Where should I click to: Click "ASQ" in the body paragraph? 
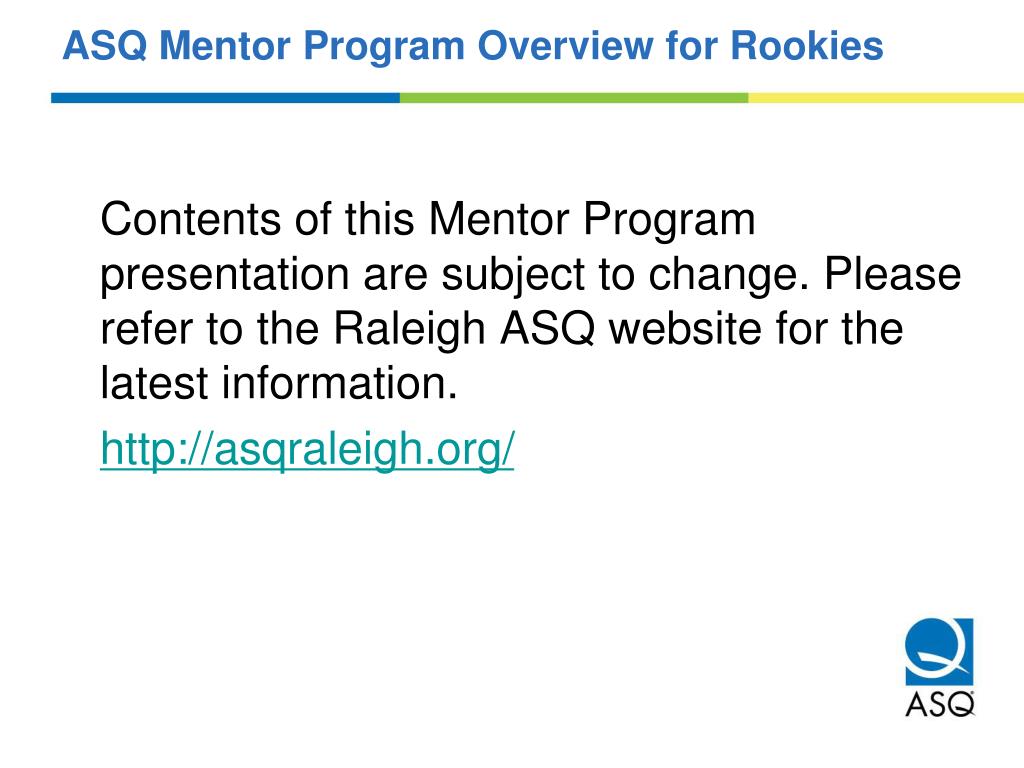click(x=547, y=328)
